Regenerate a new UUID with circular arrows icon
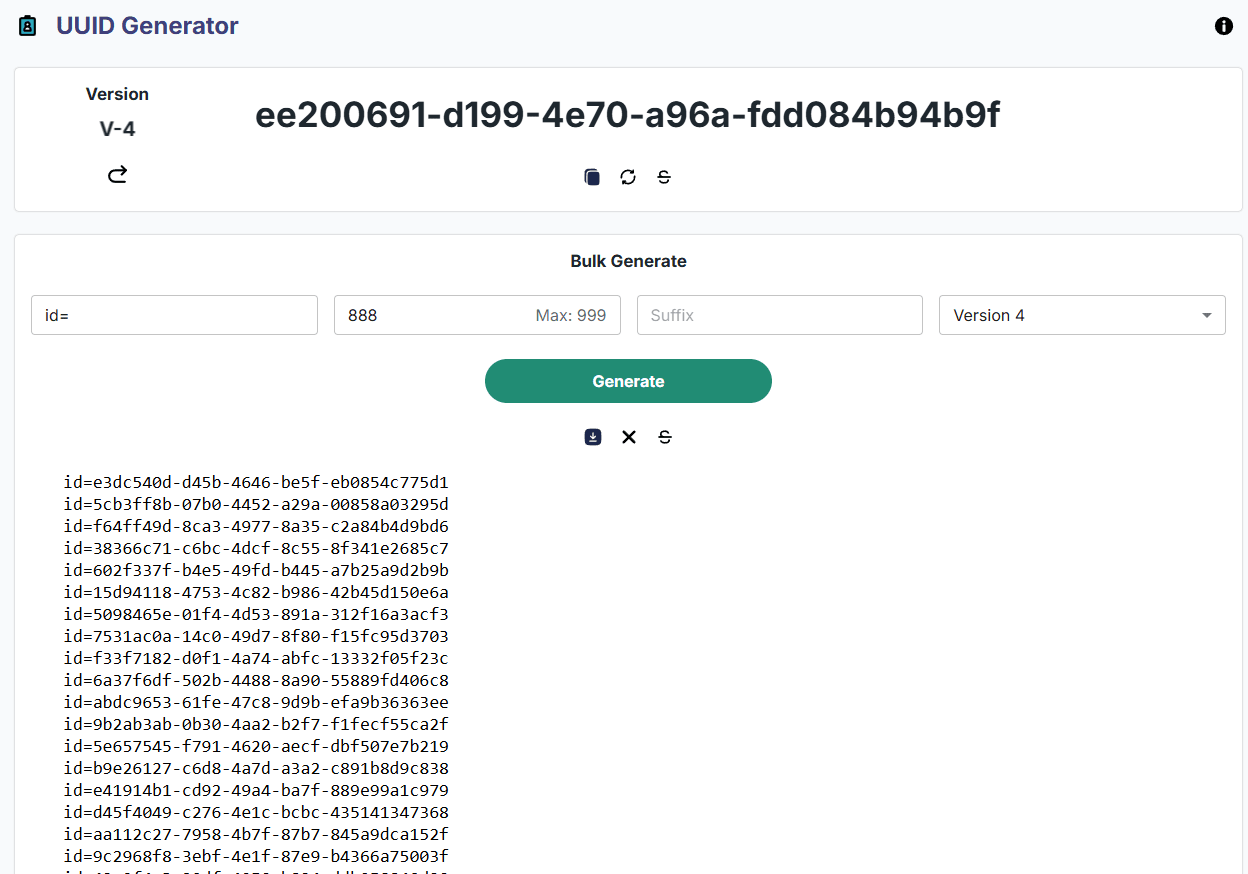1248x874 pixels. click(x=628, y=176)
